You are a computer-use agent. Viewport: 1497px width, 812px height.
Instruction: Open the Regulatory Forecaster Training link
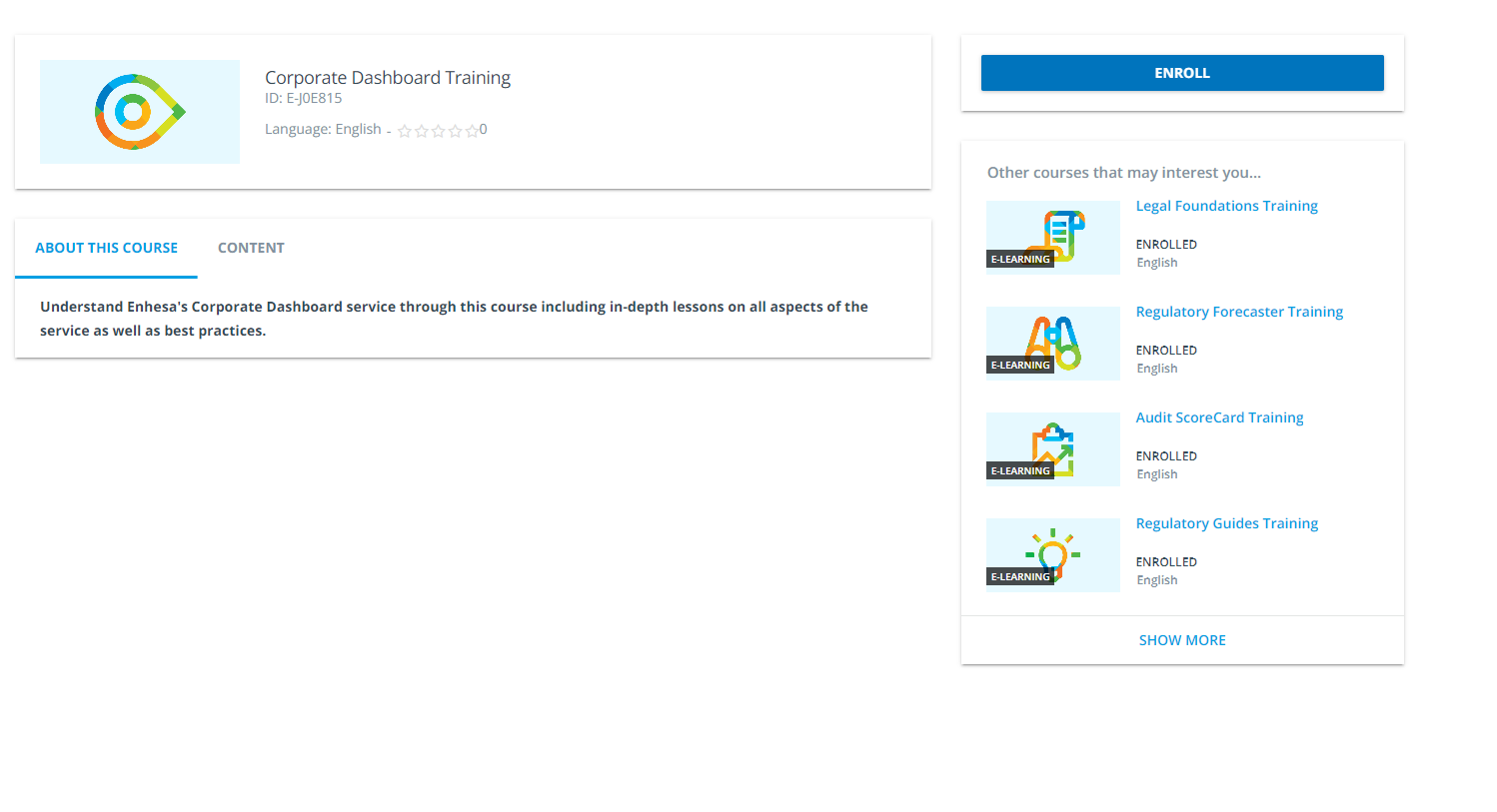[x=1239, y=311]
